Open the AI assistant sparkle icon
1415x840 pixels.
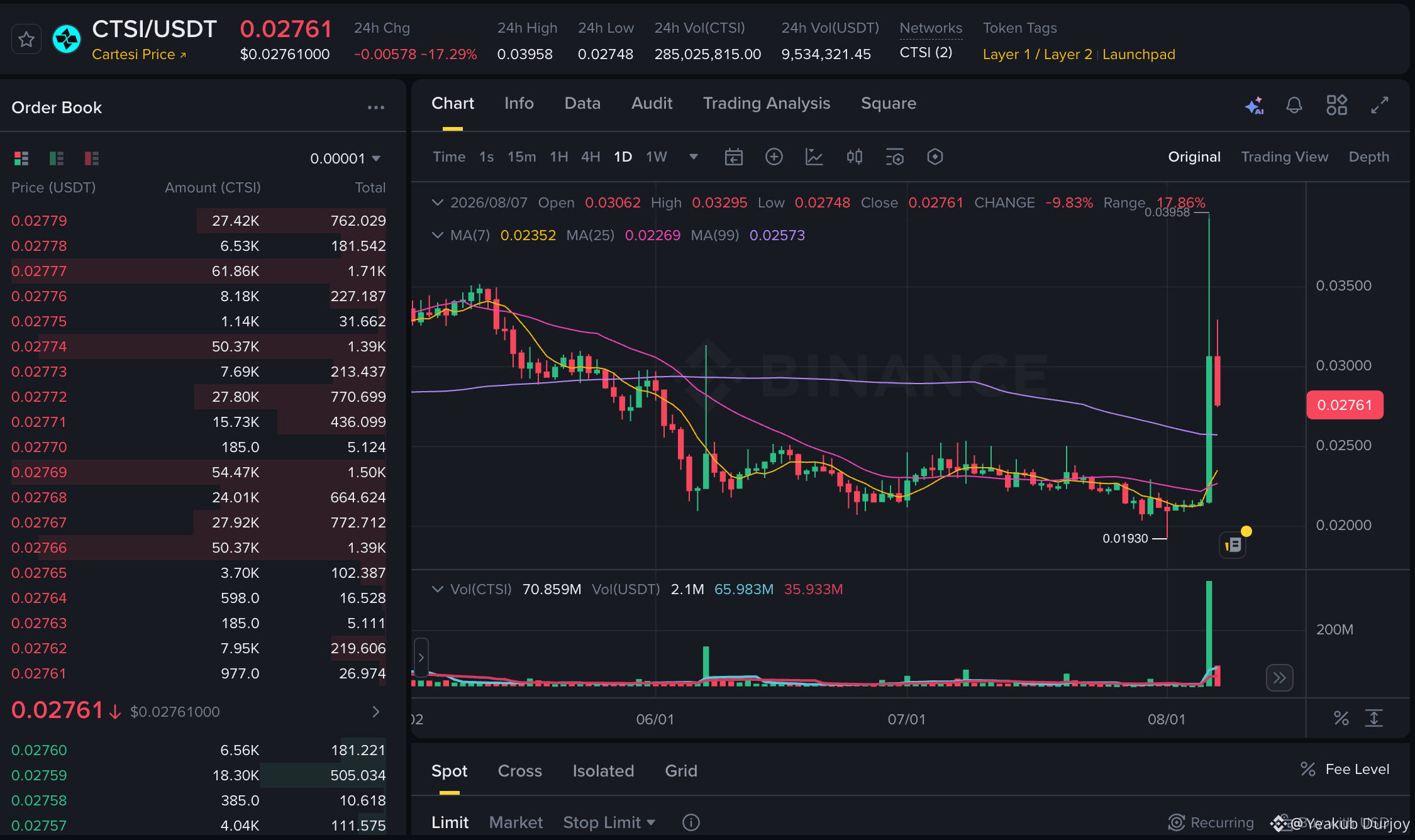click(1255, 105)
